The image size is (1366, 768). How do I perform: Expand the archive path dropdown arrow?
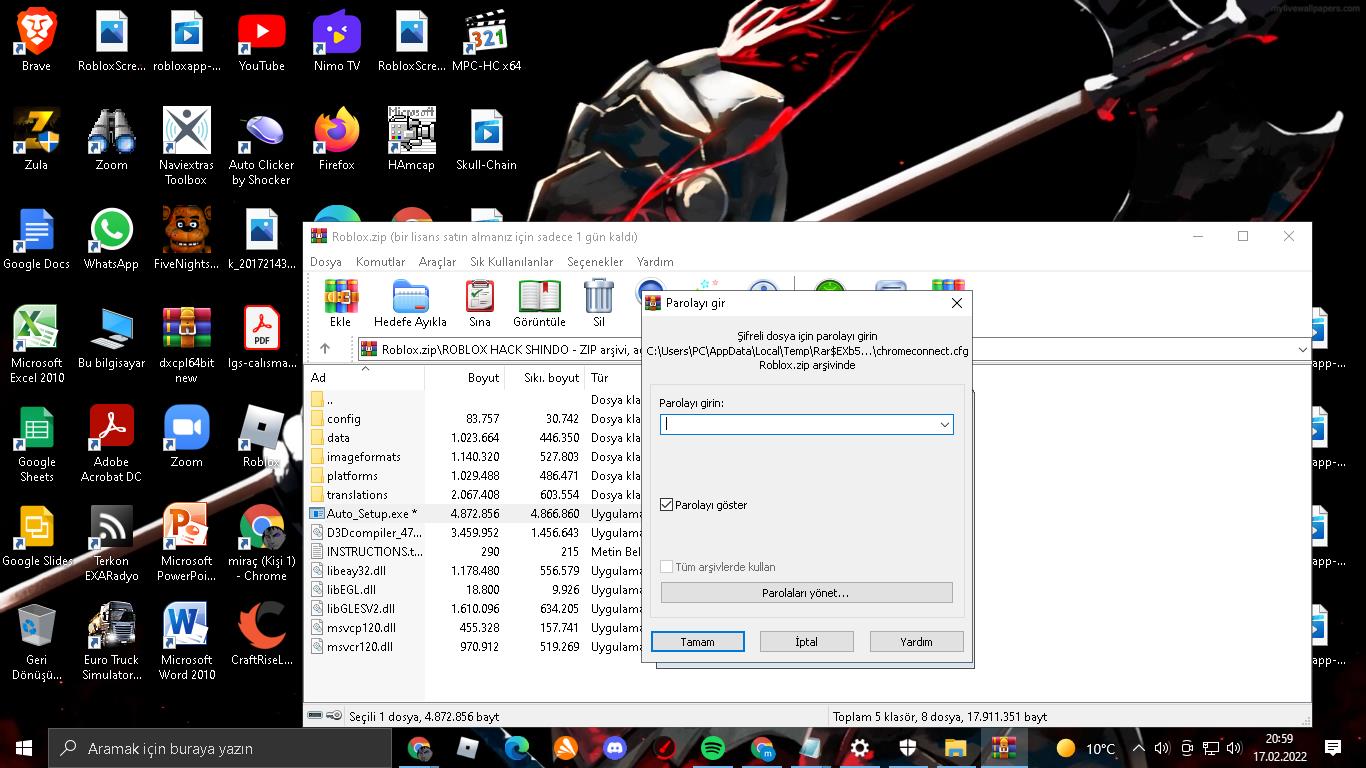[1302, 350]
